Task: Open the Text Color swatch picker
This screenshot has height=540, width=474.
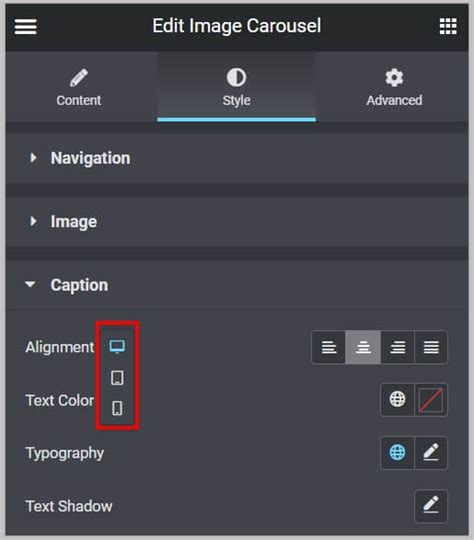Action: (431, 400)
